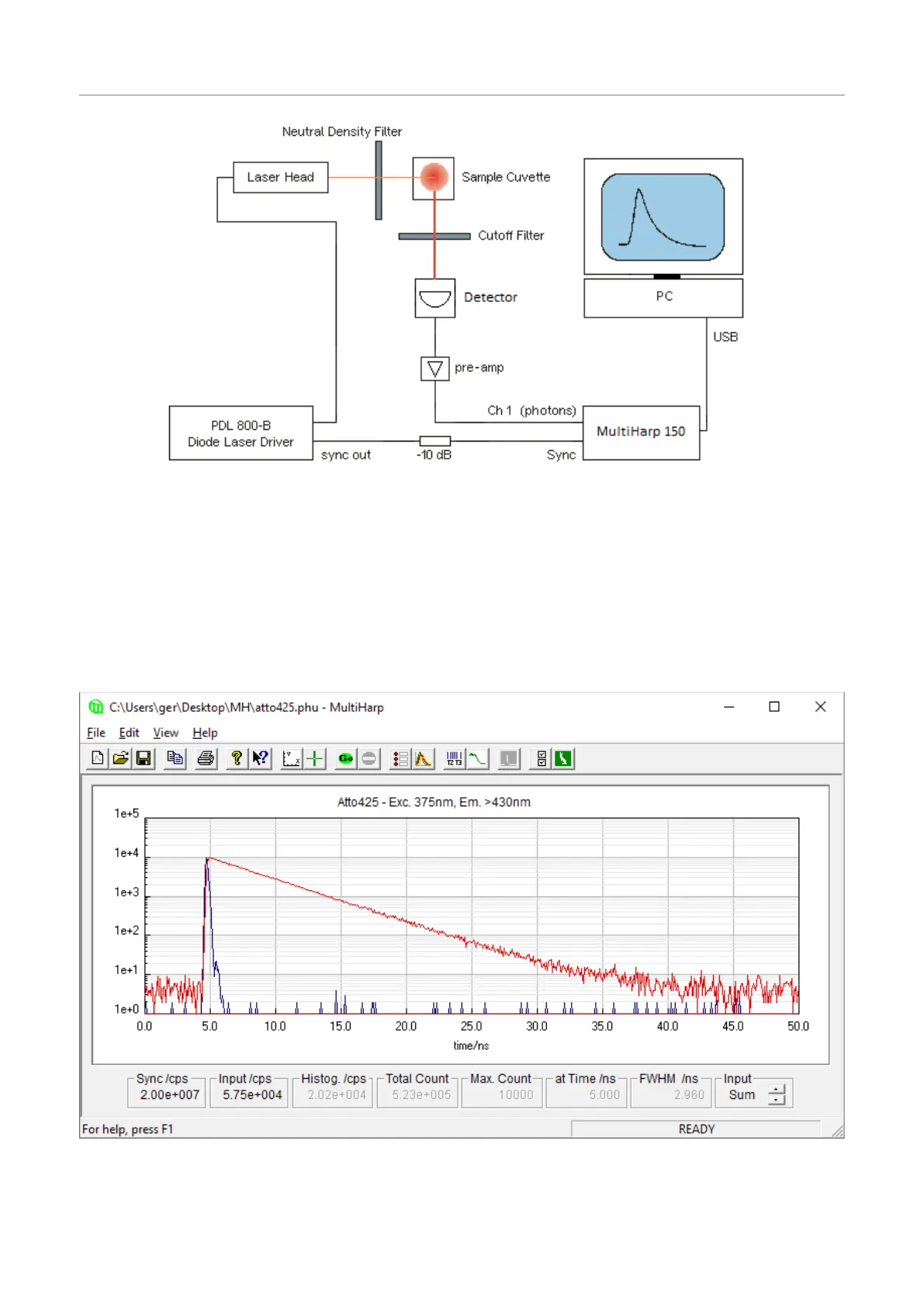The width and height of the screenshot is (924, 1307).
Task: Increase the Input channel with up arrow
Action: [x=777, y=1089]
